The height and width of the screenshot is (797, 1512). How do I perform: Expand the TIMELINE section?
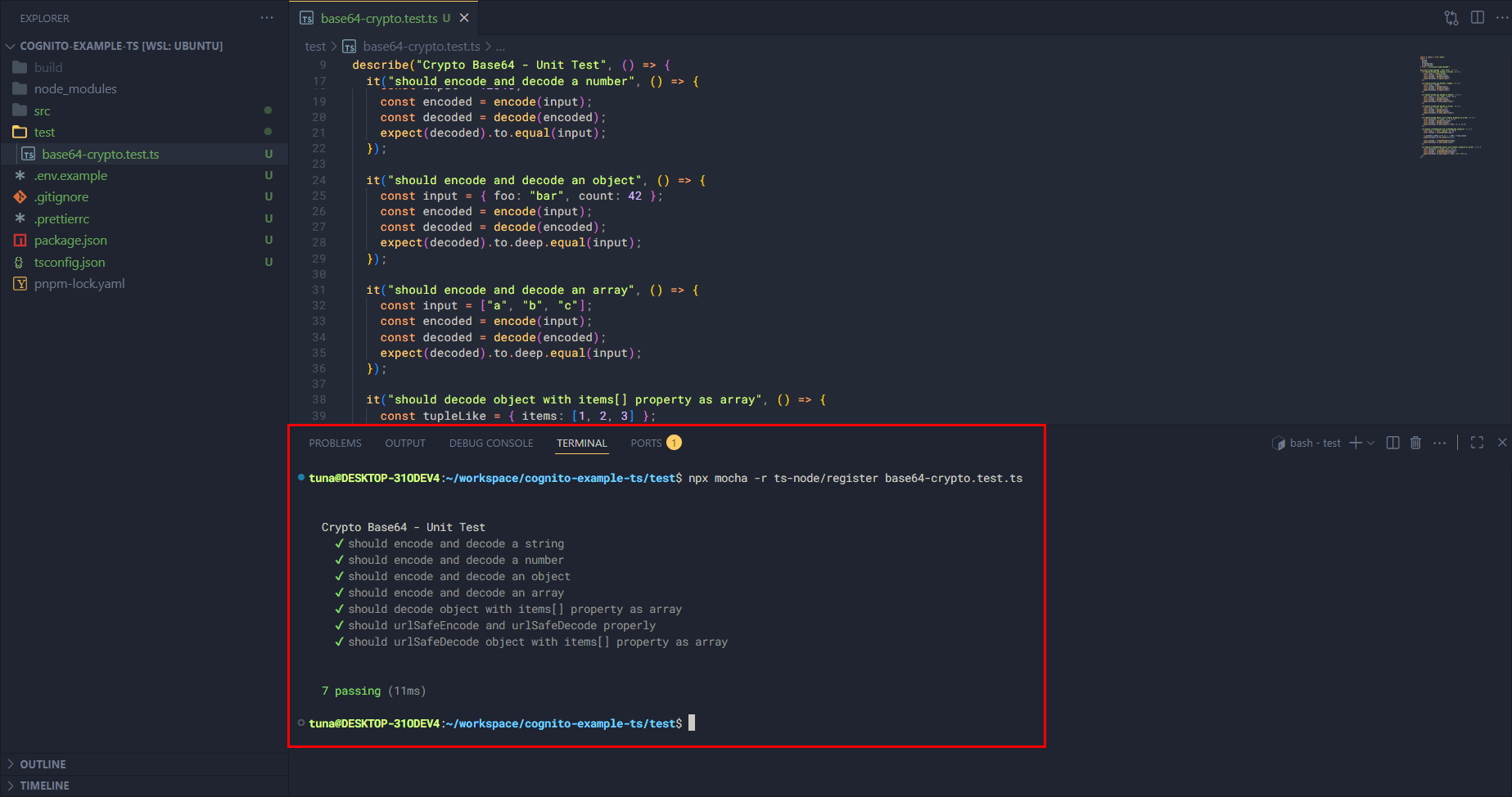(x=44, y=786)
